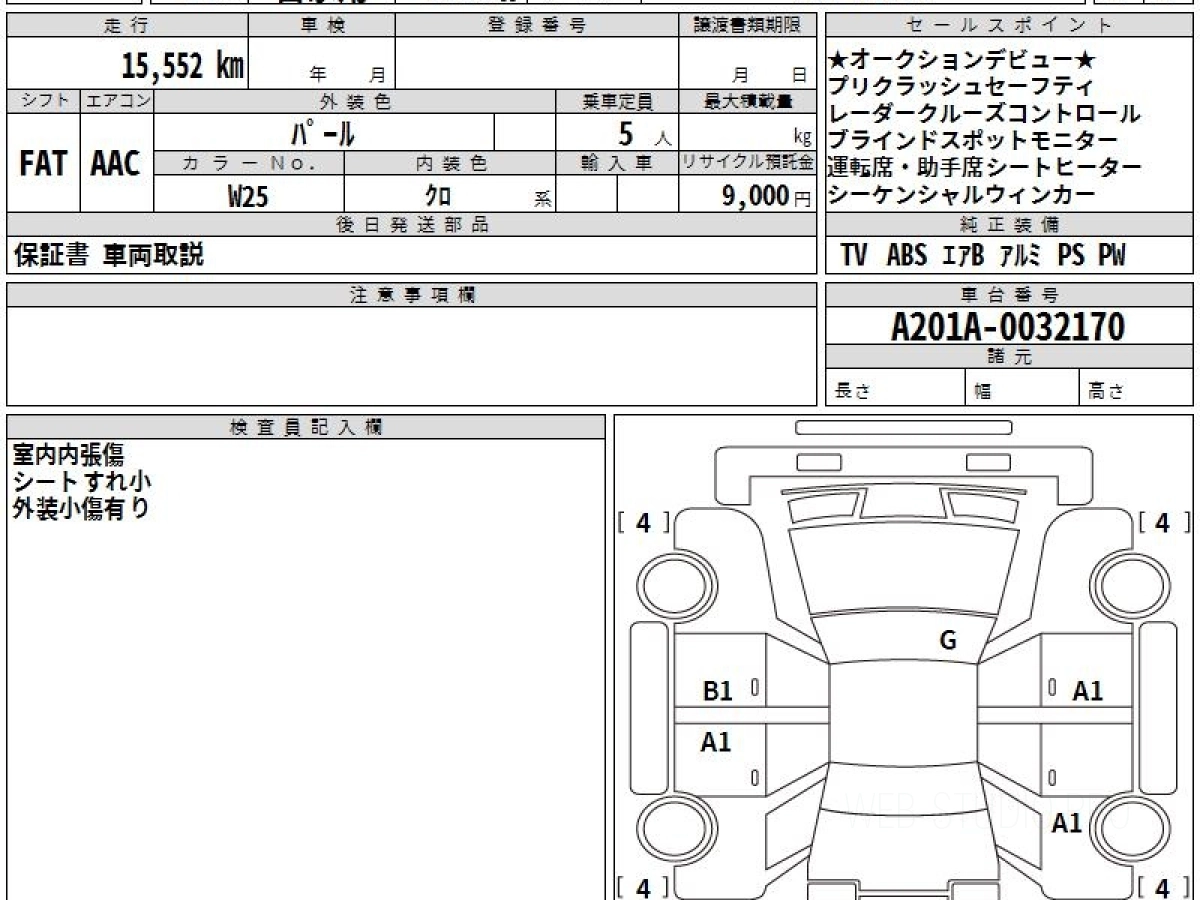Click the 注意事項欄 section header

click(412, 295)
